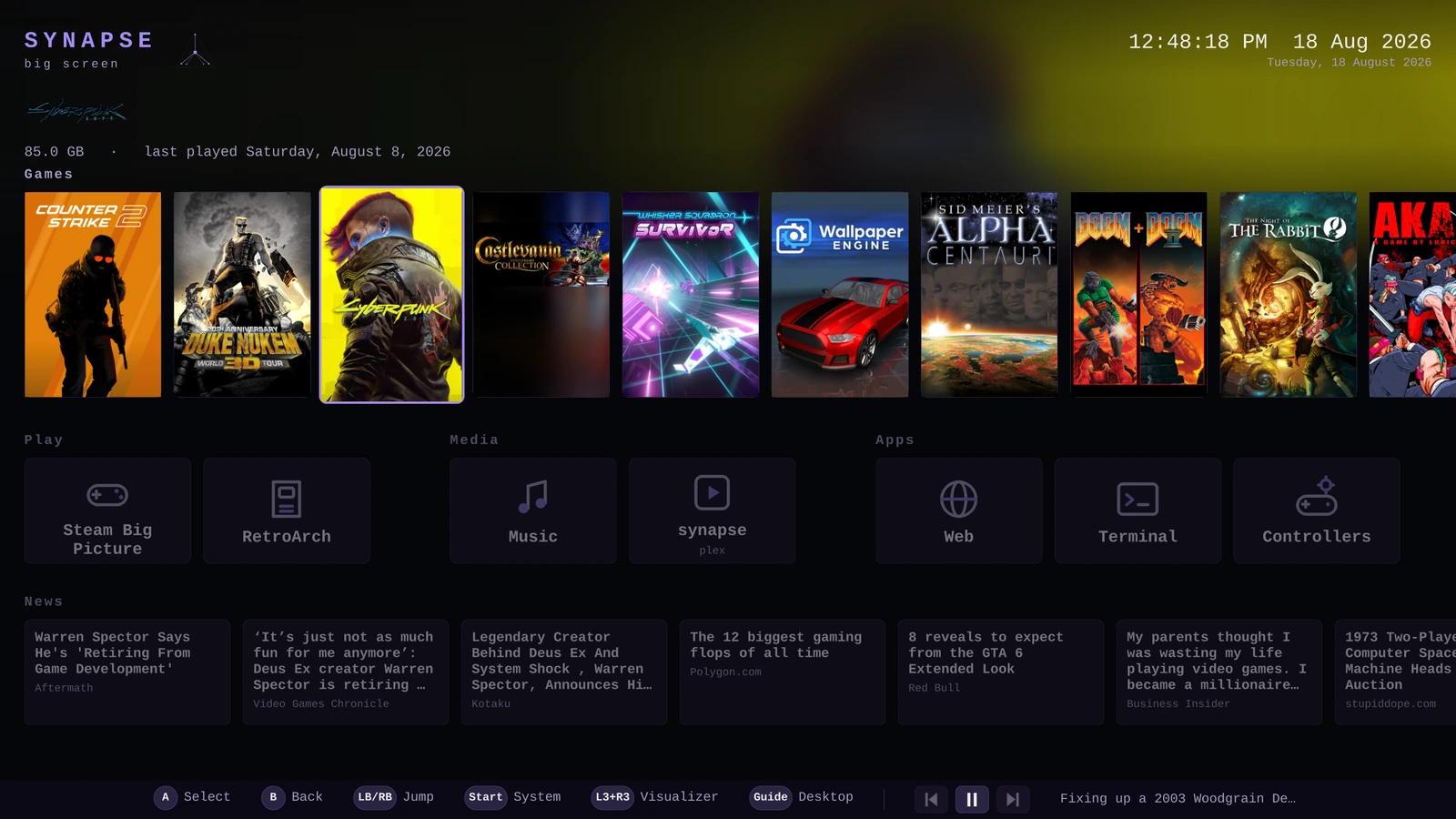Screen dimensions: 1456x819
Task: Open the Steam Big Picture gamepad icon
Action: 107,495
